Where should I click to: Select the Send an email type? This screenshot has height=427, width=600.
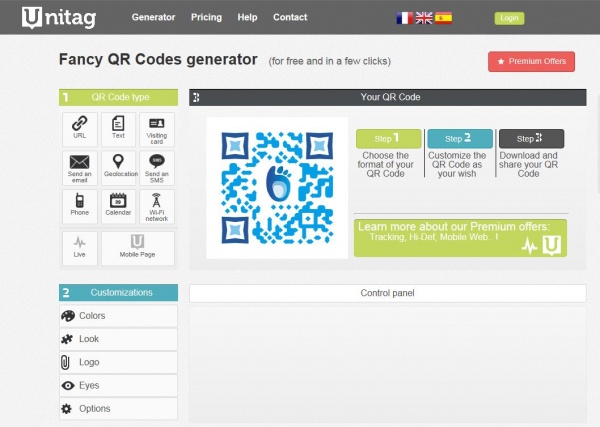[80, 168]
